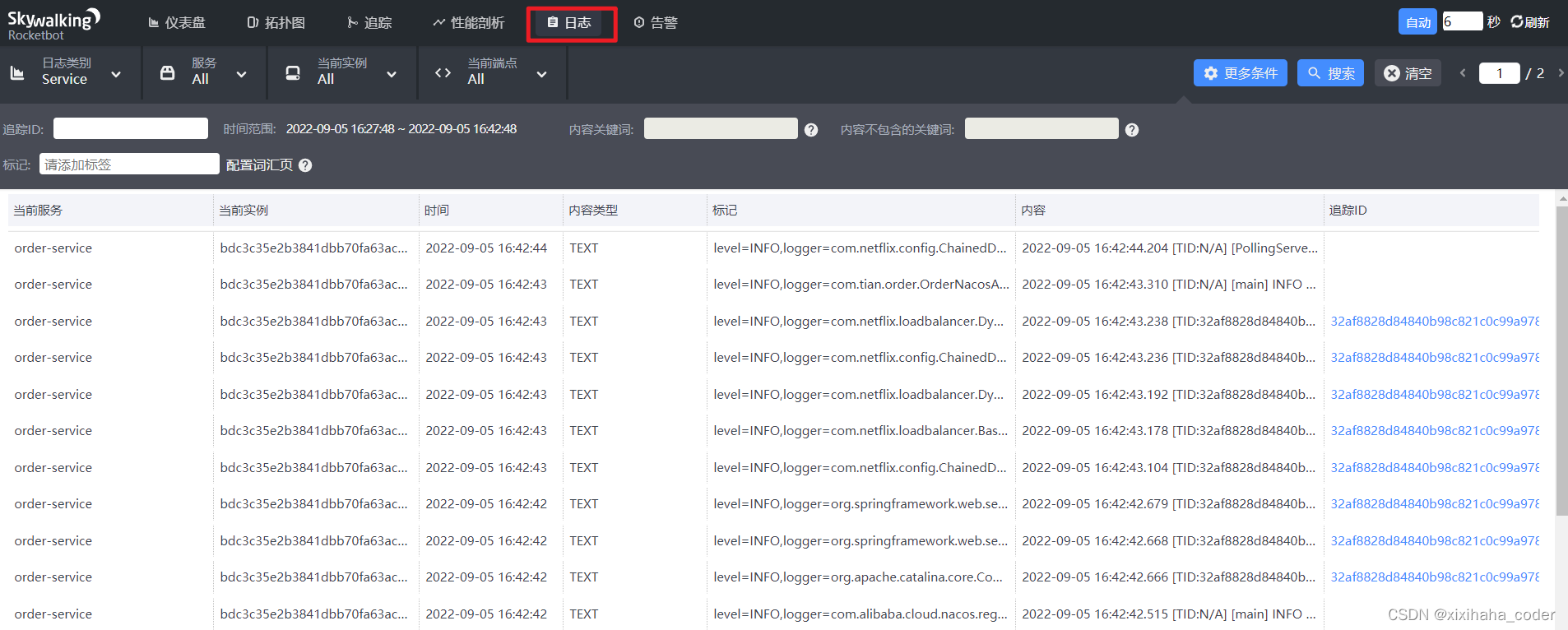This screenshot has width=1568, height=630.
Task: Open help icon for excluded keywords
Action: coord(1132,130)
